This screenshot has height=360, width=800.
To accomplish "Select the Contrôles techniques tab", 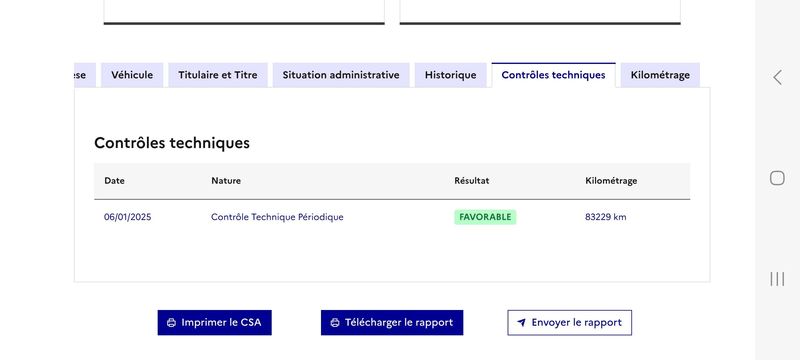I will 554,75.
